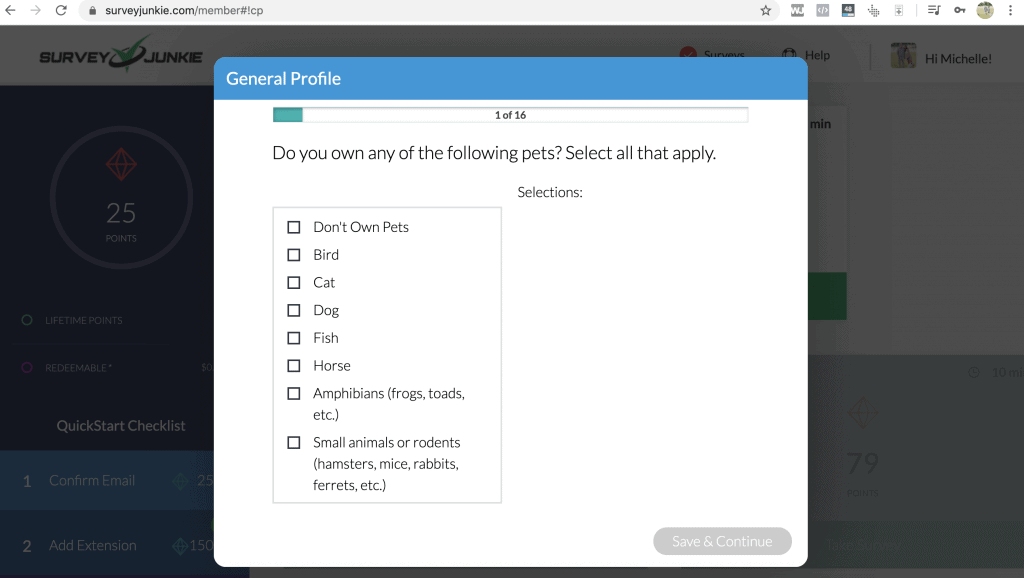Click the 1 of 16 progress bar
This screenshot has height=578, width=1024.
tap(510, 115)
